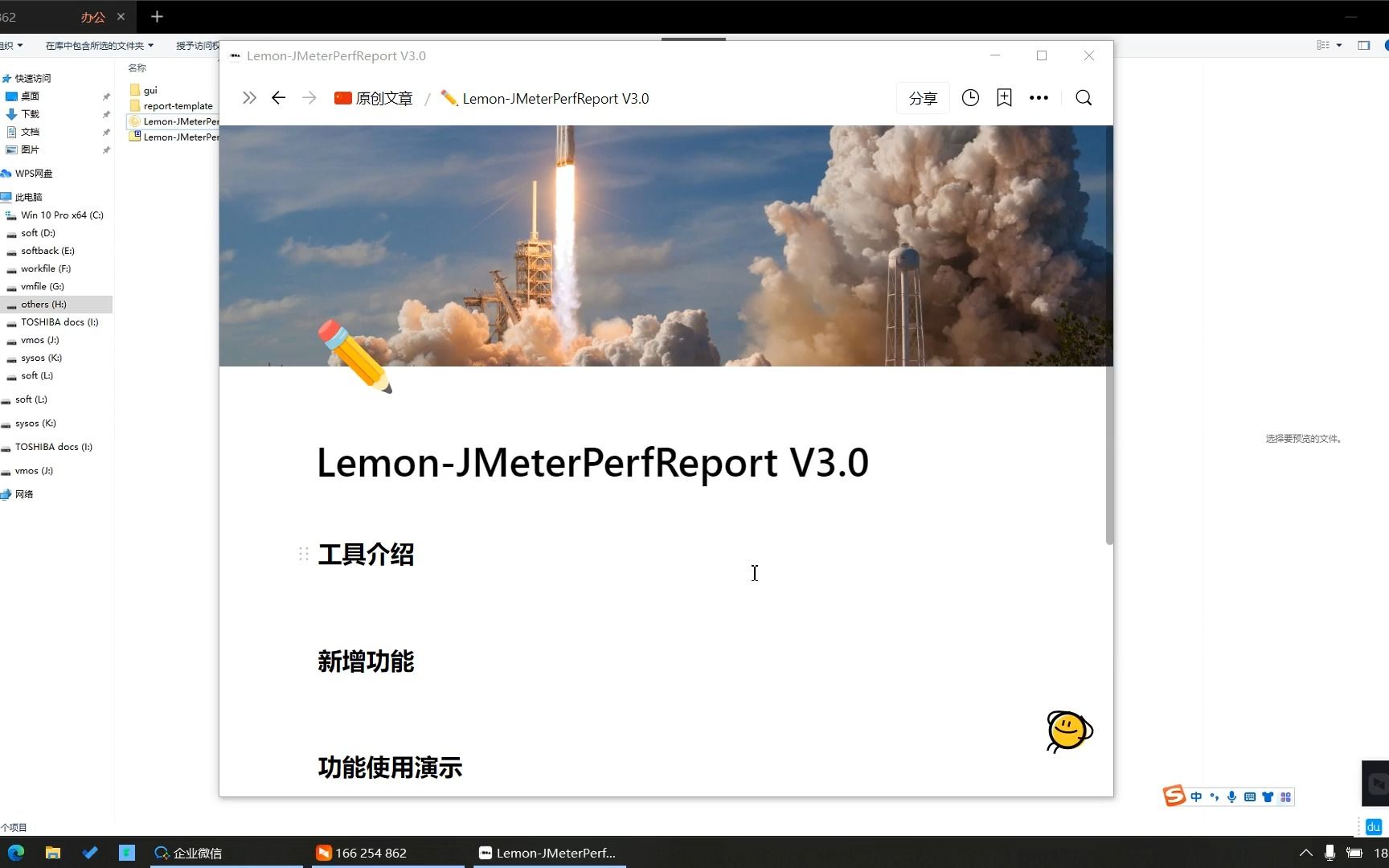Open Sogou toolbox grid icon
Viewport: 1389px width, 868px height.
pyautogui.click(x=1285, y=797)
